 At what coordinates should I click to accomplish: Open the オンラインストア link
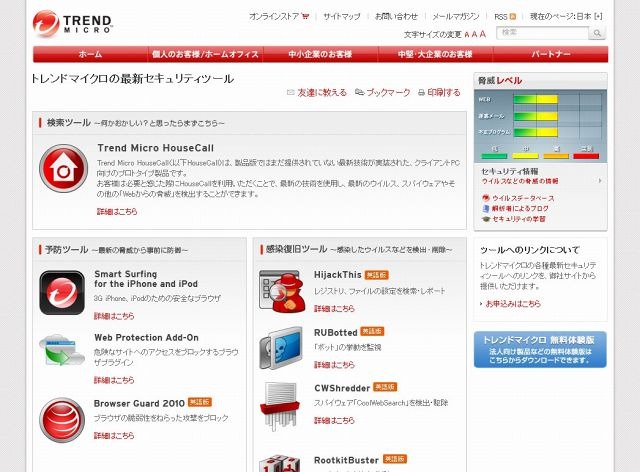coord(274,17)
